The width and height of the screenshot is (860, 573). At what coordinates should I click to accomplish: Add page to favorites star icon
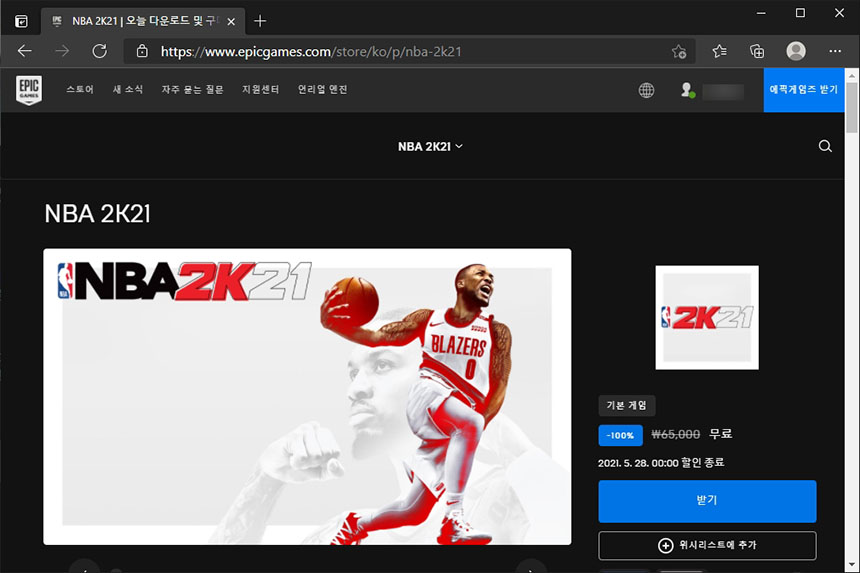pos(679,52)
